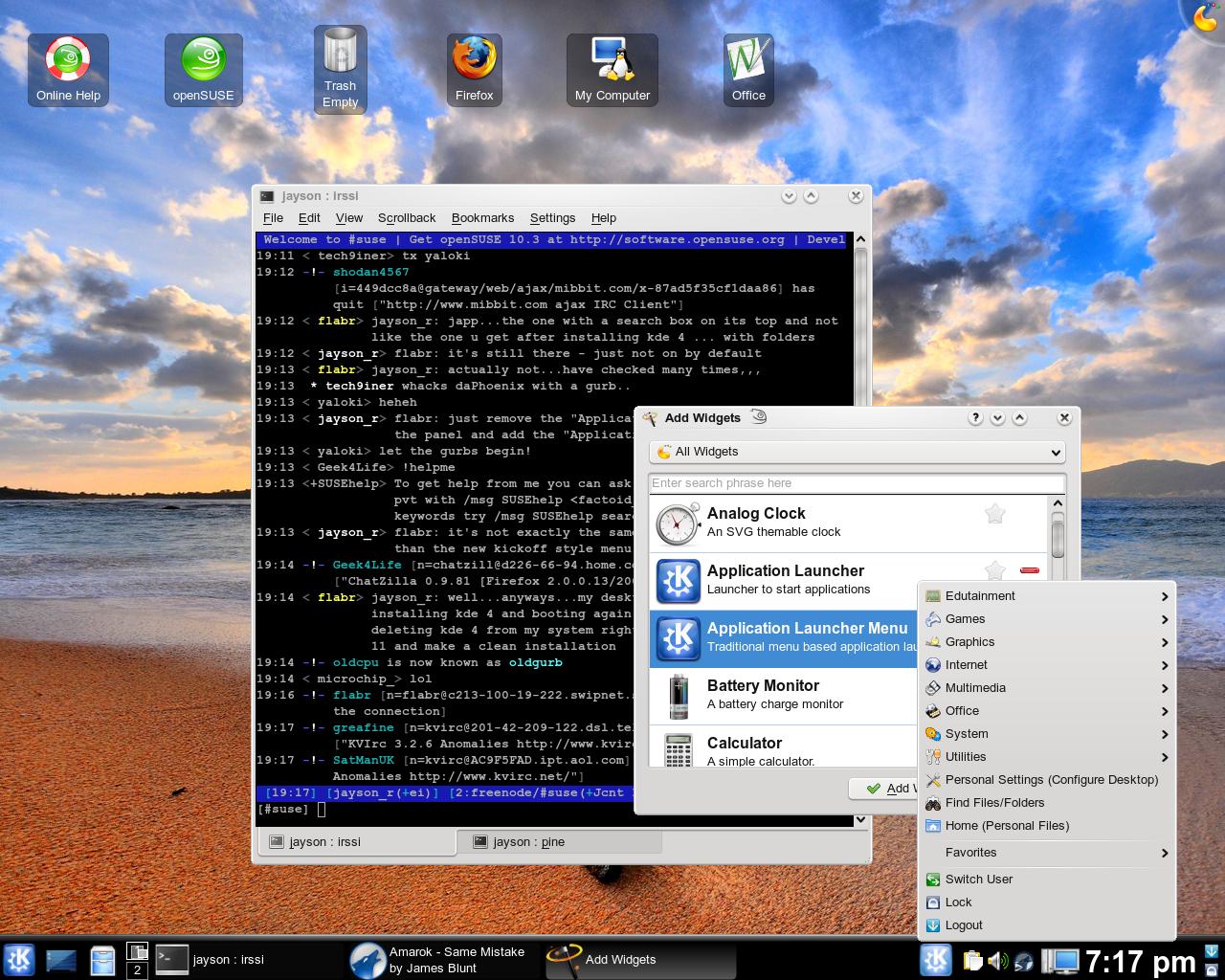The width and height of the screenshot is (1225, 980).
Task: Click the Konsole scrollbar down arrow
Action: point(860,819)
